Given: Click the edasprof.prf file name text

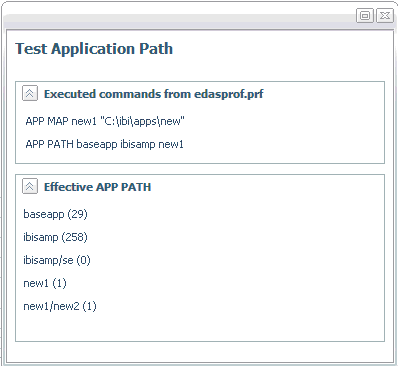Looking at the screenshot, I should (x=229, y=94).
